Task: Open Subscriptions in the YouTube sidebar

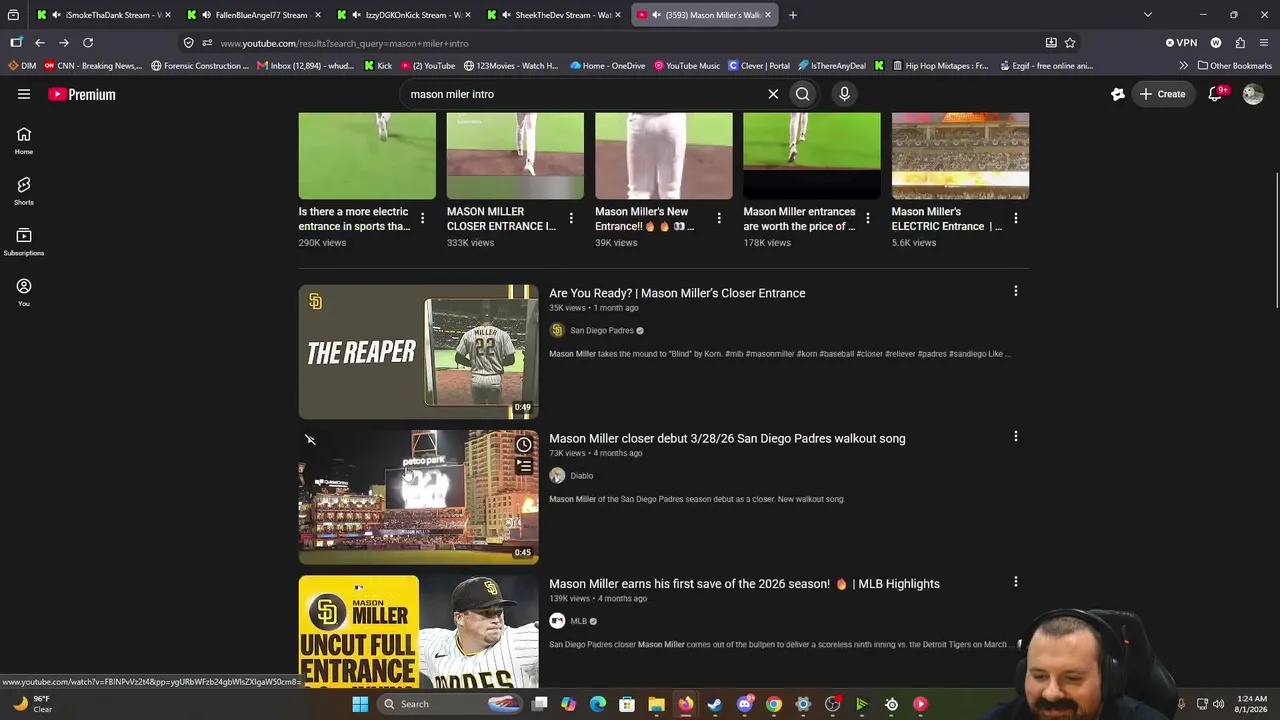Action: tap(24, 241)
